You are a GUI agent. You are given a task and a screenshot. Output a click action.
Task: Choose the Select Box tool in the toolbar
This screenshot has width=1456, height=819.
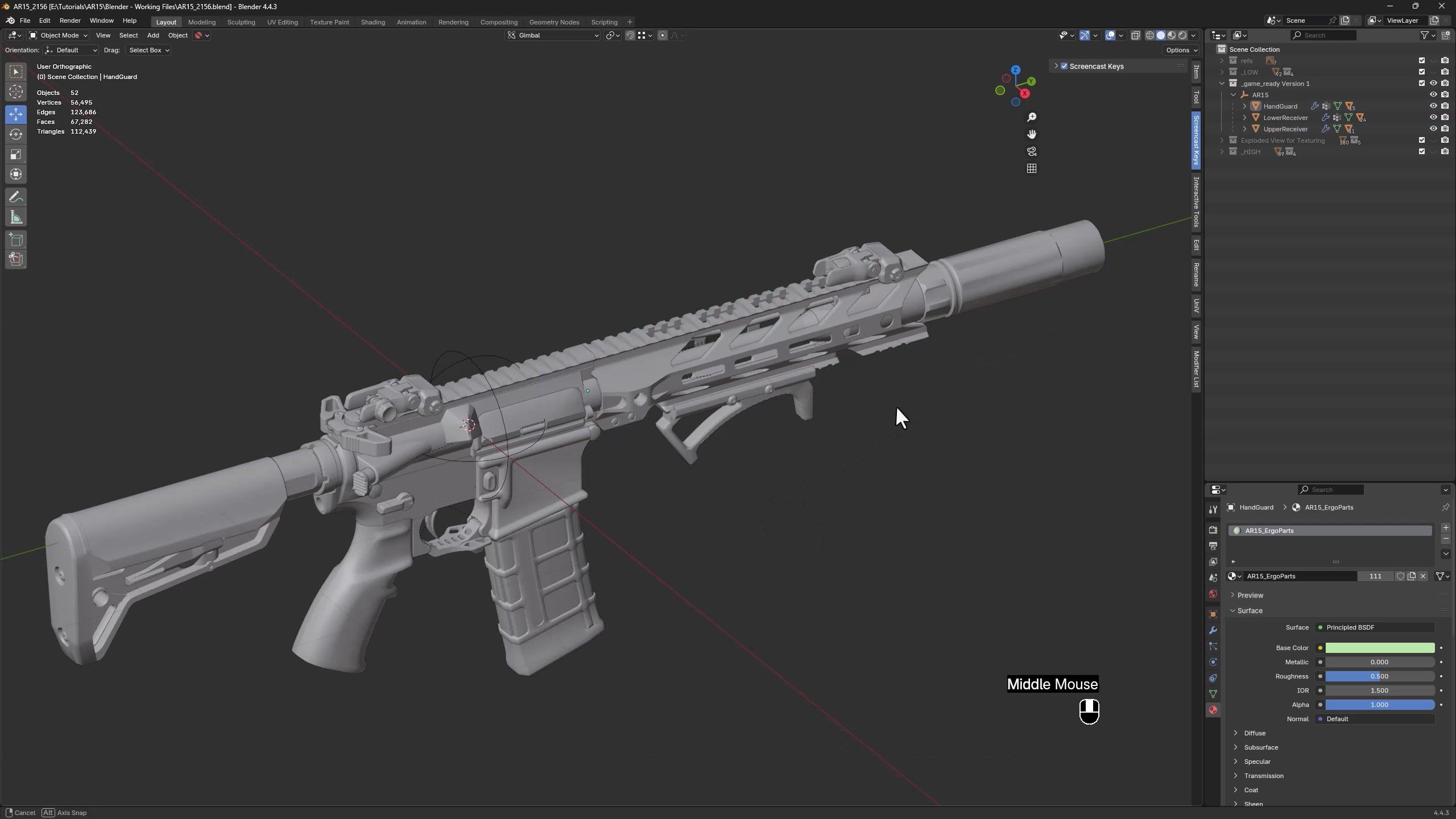tap(16, 72)
